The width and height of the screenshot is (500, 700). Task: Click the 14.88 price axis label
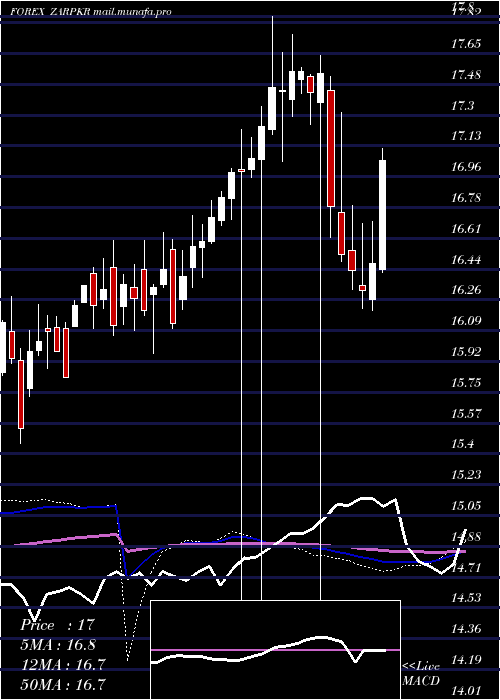click(467, 537)
